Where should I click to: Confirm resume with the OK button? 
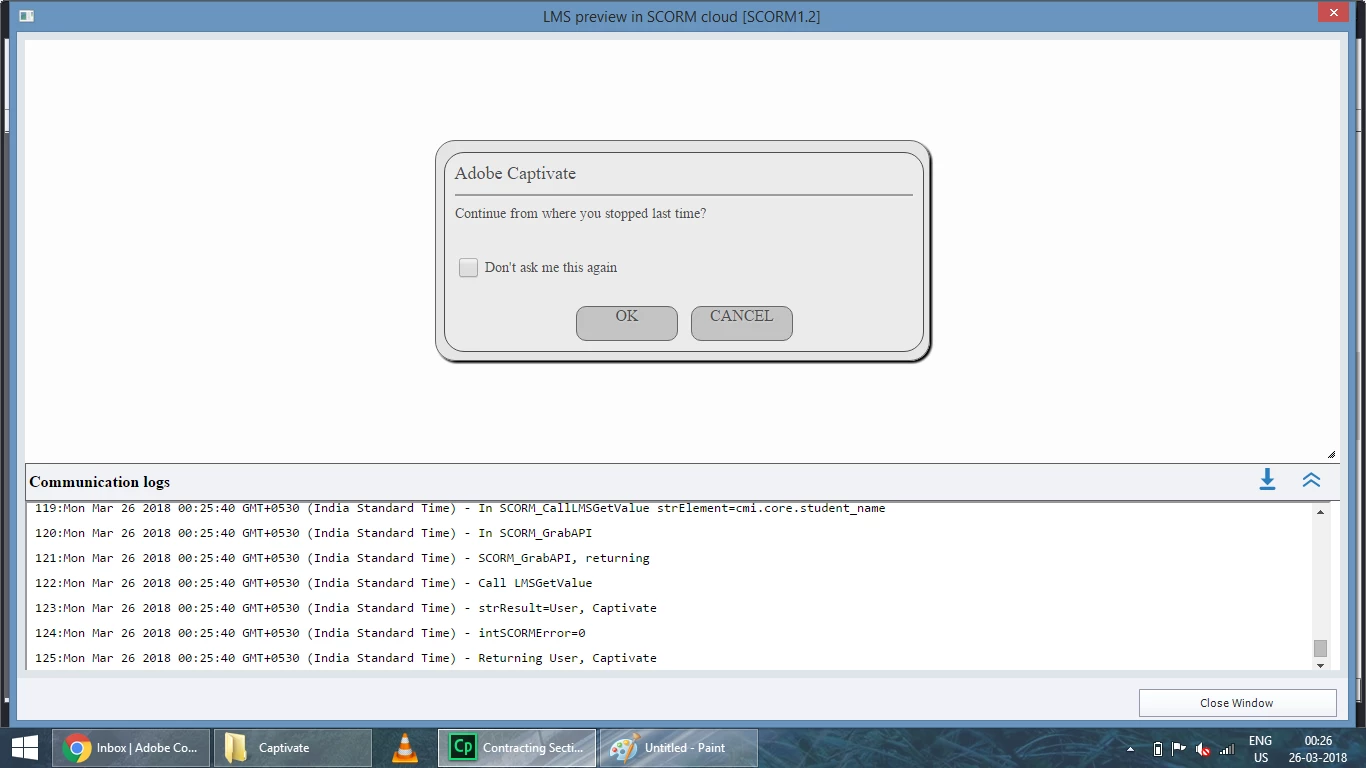tap(627, 323)
